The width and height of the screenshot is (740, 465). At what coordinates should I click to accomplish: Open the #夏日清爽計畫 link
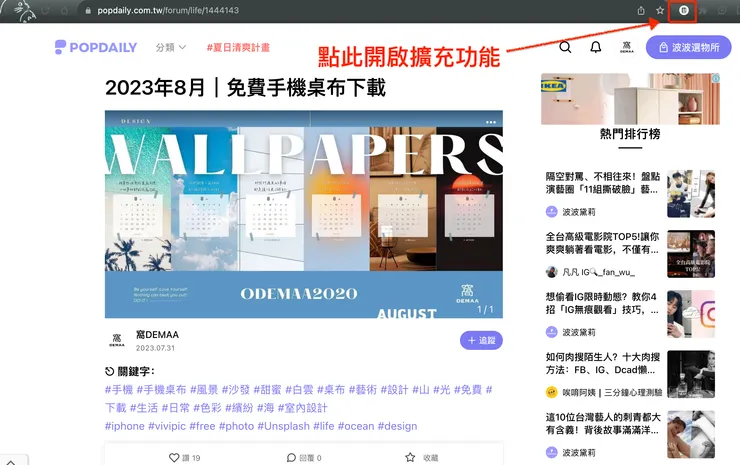238,47
